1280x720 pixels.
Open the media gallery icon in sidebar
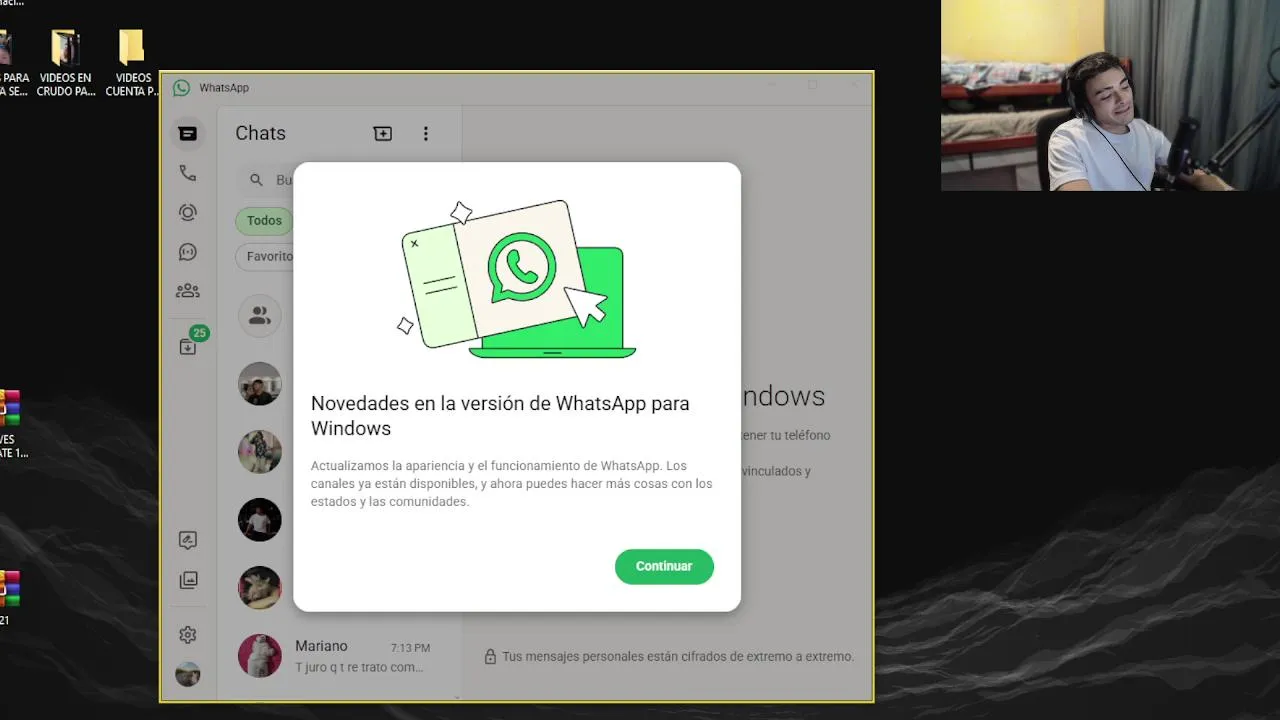(187, 580)
